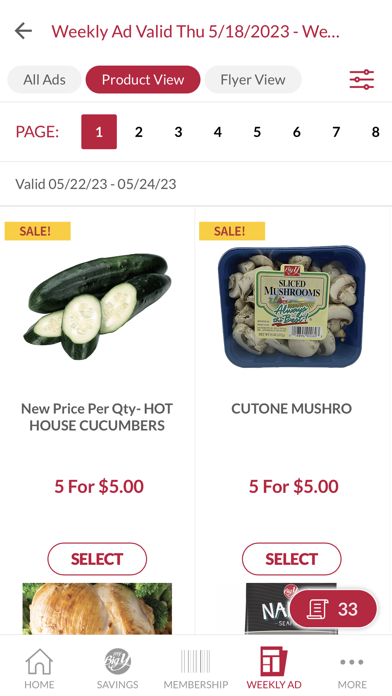Select the Cutone Mushro deal
Viewport: 392px width, 696px height.
pos(292,559)
